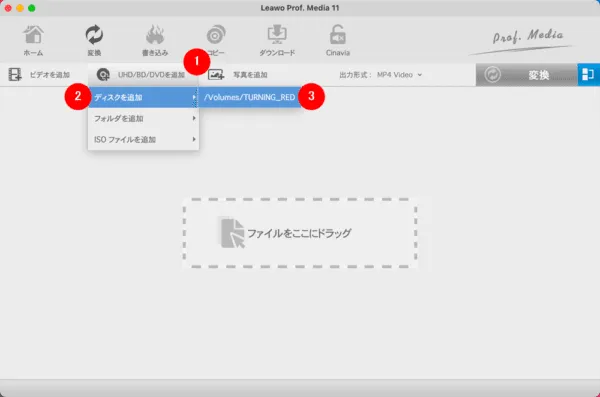
Task: Open the ダウンロード (Download) module
Action: (277, 41)
